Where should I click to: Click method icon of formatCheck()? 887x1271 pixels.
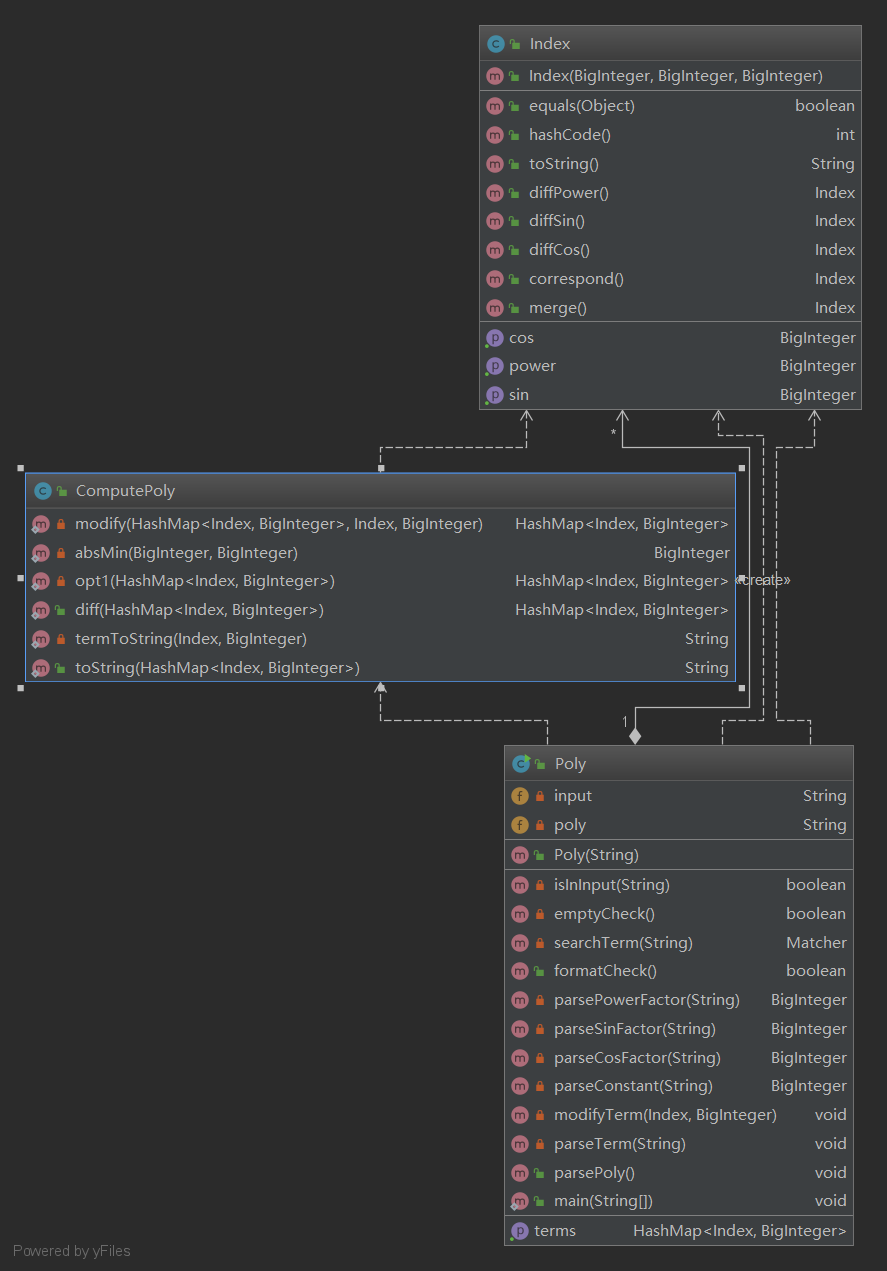coord(519,971)
